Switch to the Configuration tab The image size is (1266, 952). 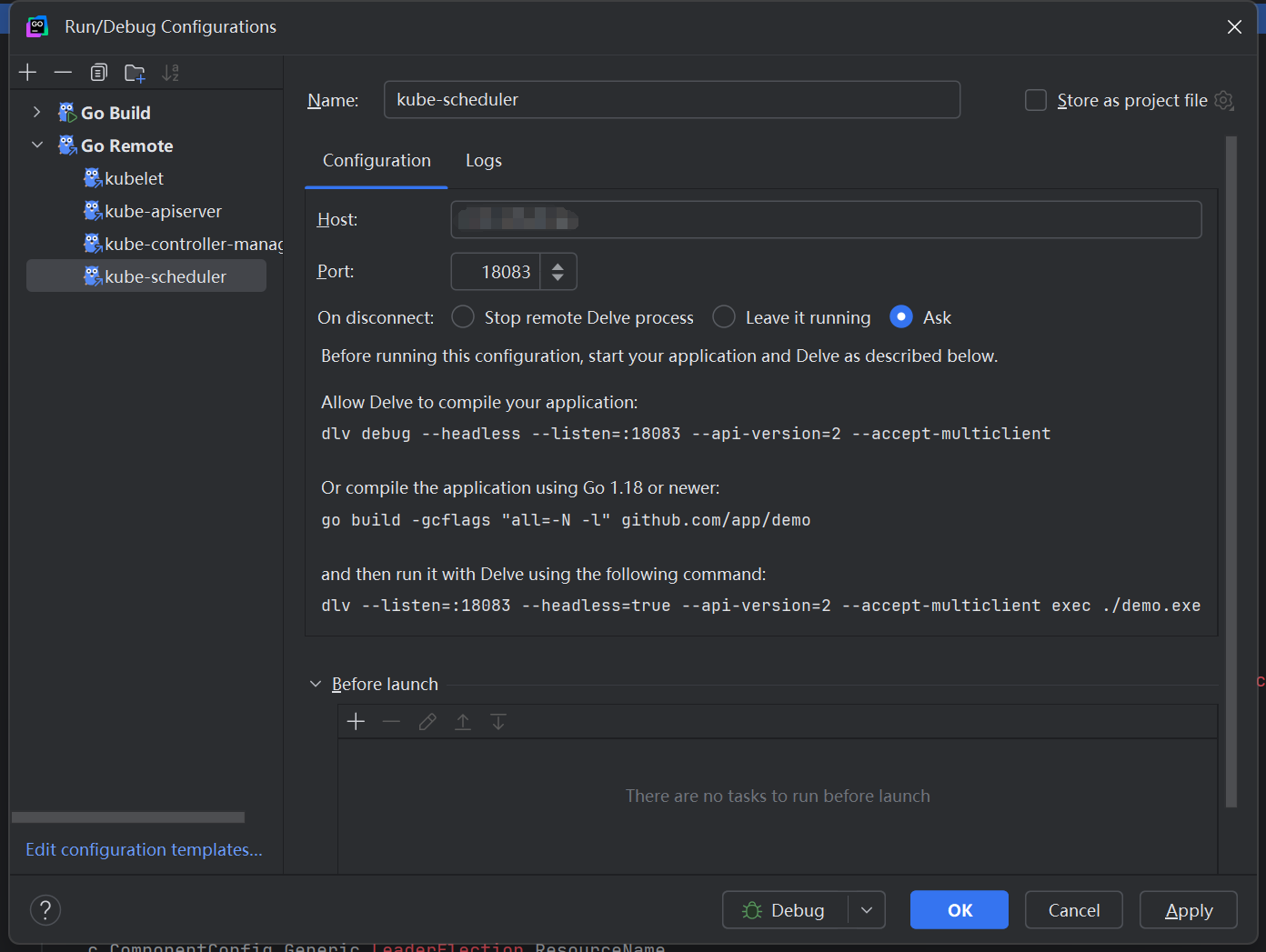pos(377,160)
